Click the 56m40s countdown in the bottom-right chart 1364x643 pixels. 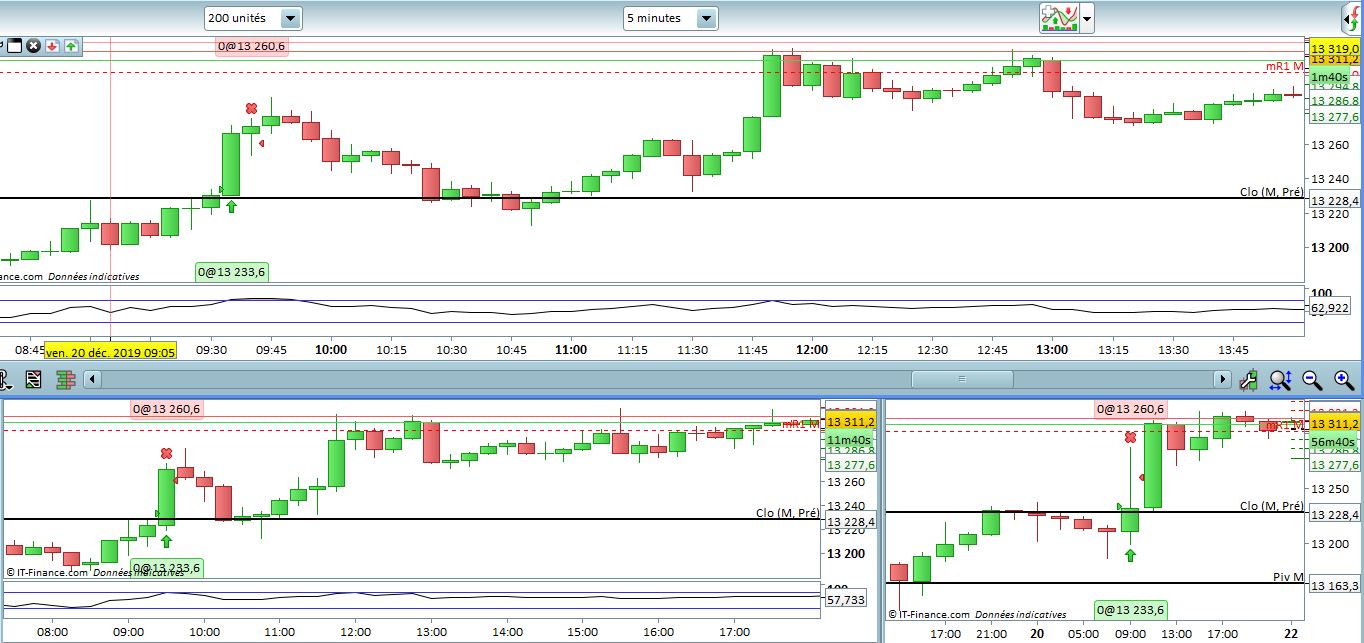click(x=1333, y=441)
